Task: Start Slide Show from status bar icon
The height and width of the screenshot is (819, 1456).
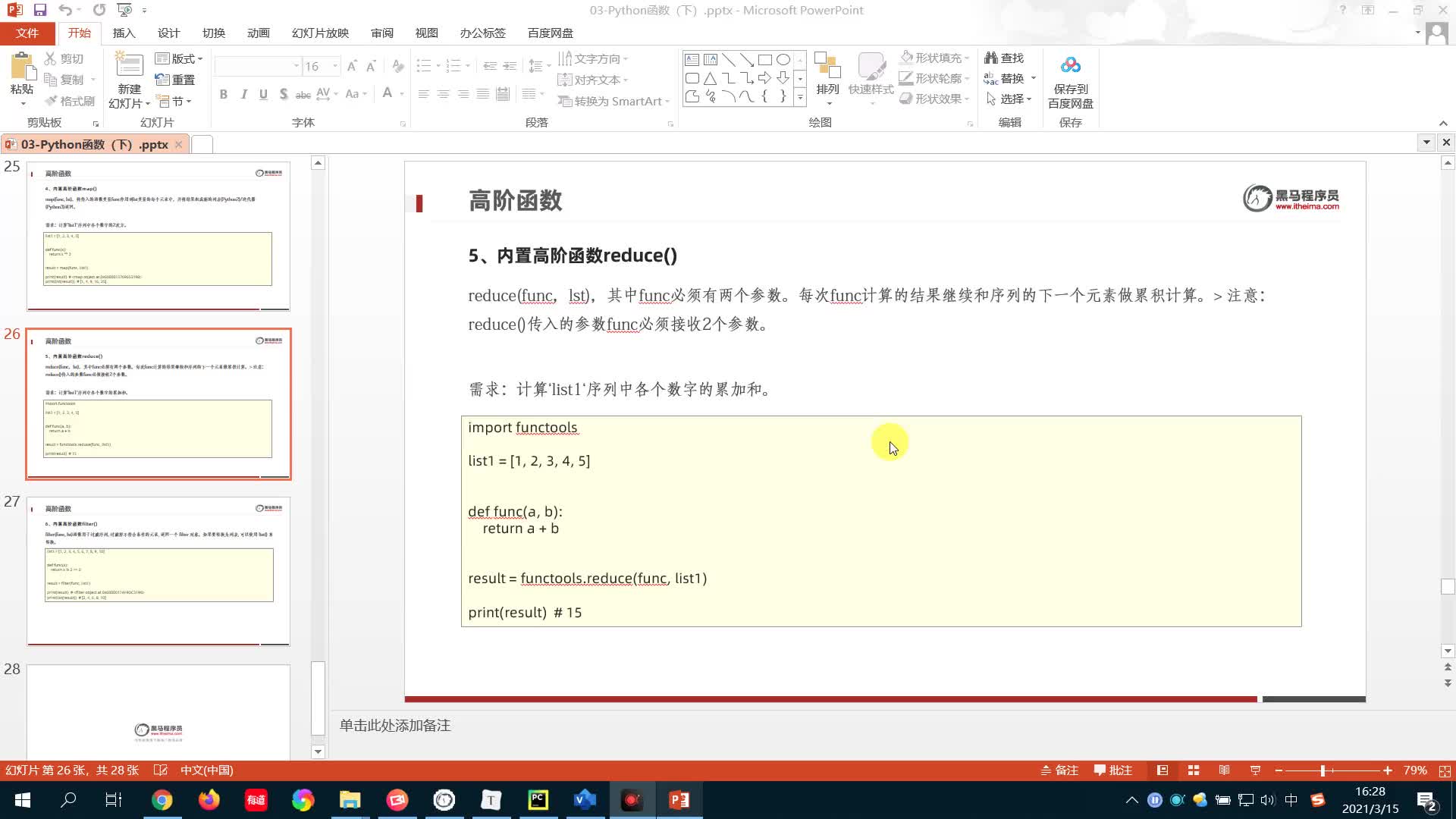Action: tap(1255, 770)
